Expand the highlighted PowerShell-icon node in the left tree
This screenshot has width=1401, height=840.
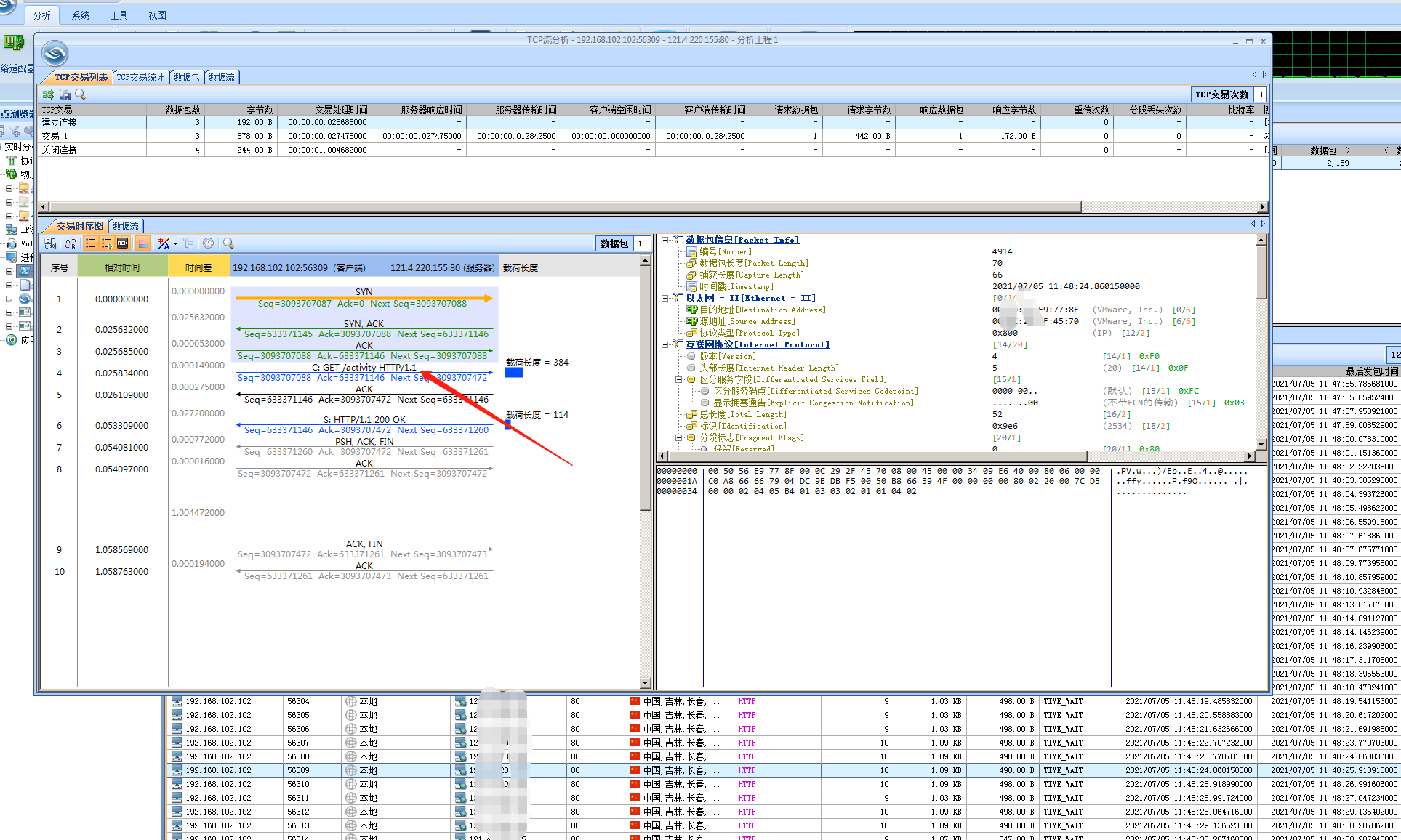tap(9, 271)
